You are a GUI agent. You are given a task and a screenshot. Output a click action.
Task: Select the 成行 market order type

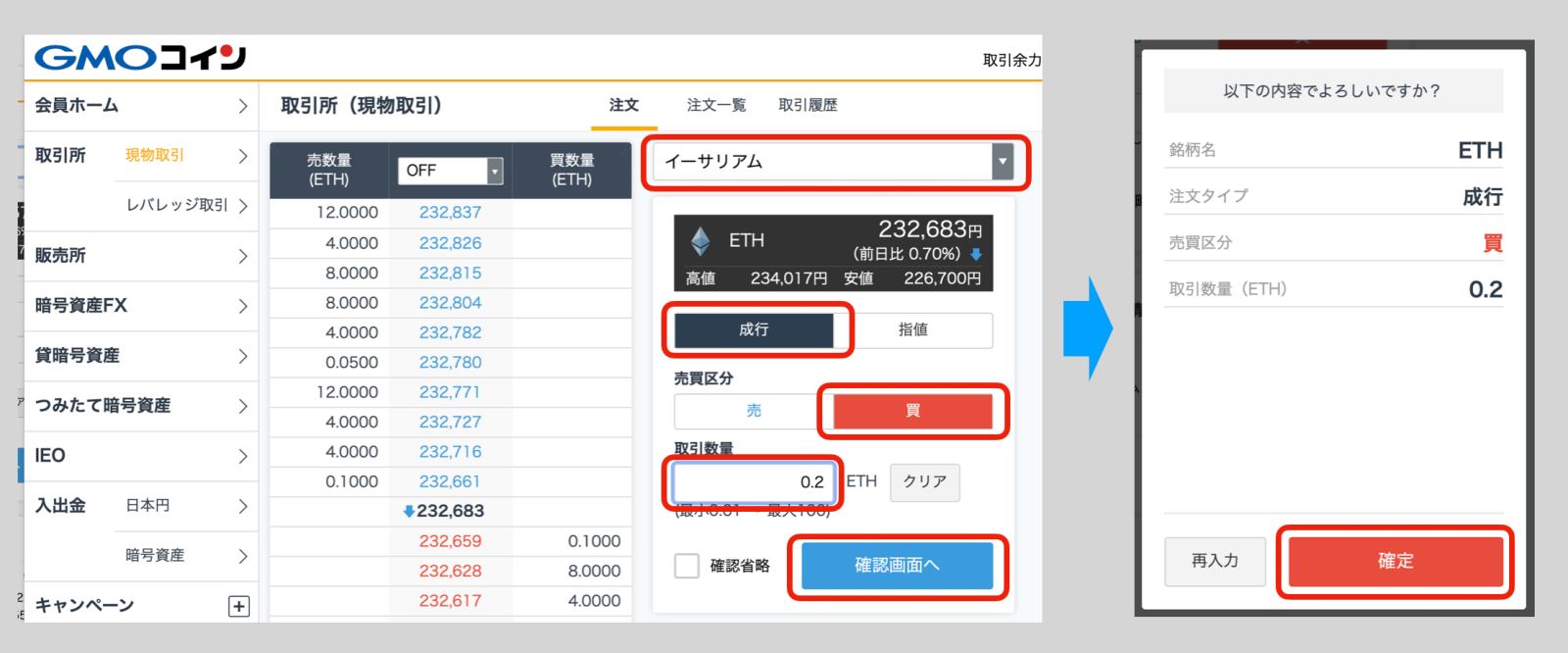(x=754, y=330)
